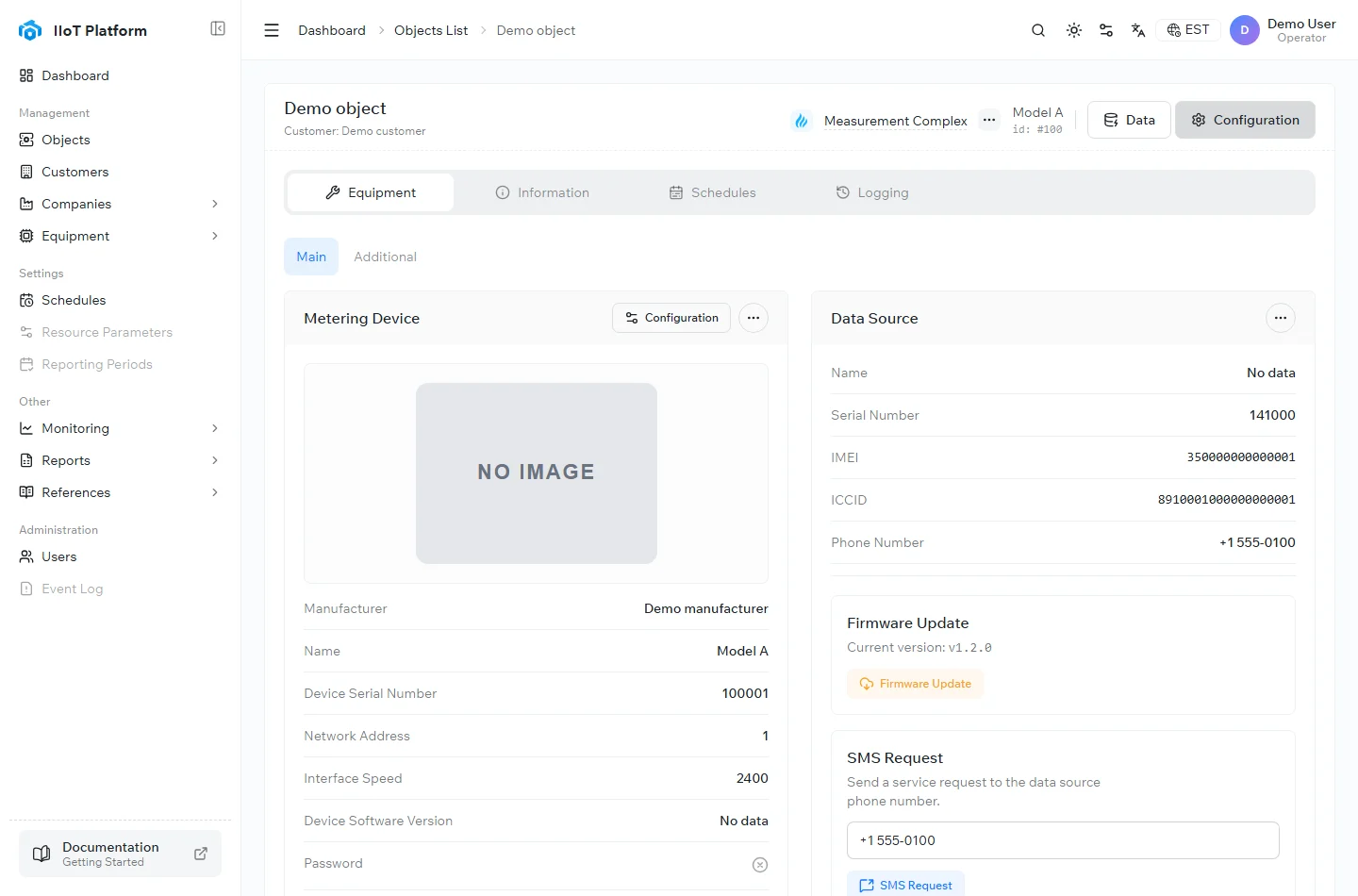Viewport: 1358px width, 896px height.
Task: Open Measurement Complex more options
Action: pyautogui.click(x=989, y=120)
